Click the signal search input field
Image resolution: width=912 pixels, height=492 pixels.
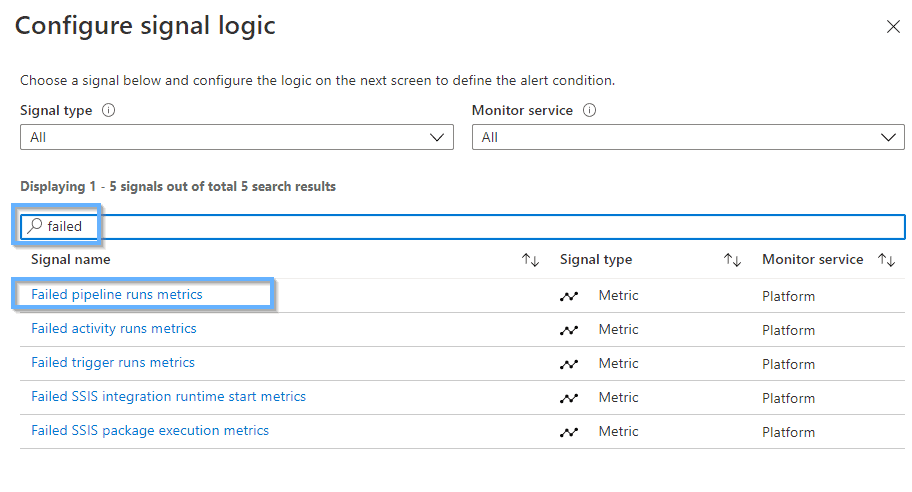pos(462,226)
